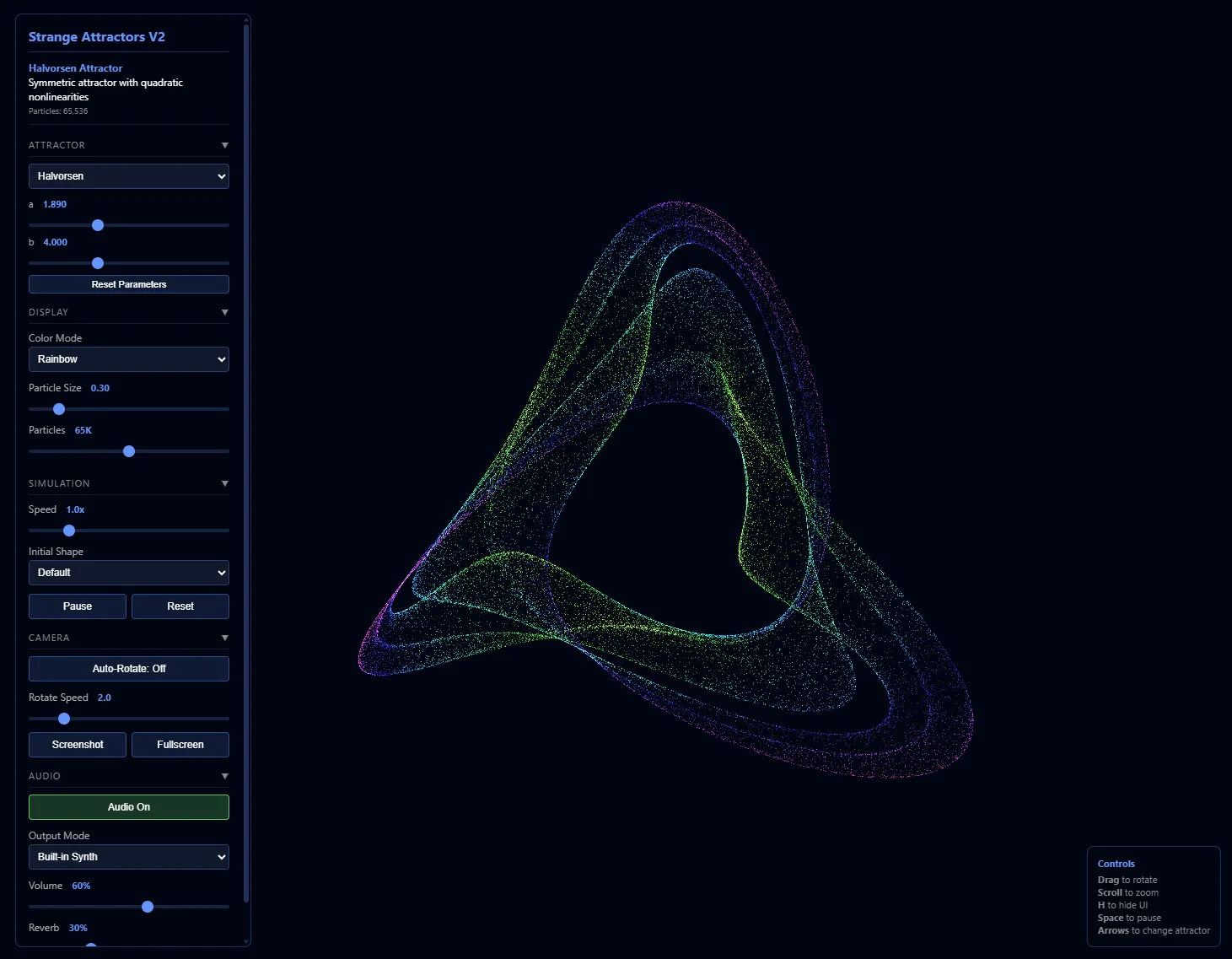This screenshot has width=1232, height=959.
Task: Collapse the AUDIO section
Action: pos(224,775)
